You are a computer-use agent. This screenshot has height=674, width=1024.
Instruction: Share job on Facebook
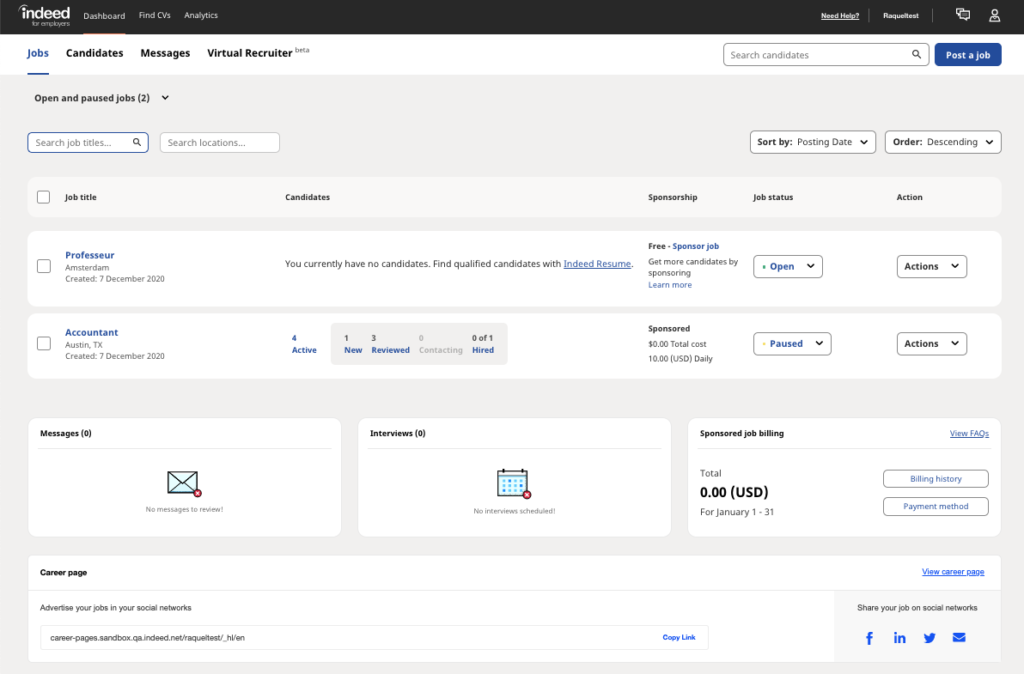(869, 637)
